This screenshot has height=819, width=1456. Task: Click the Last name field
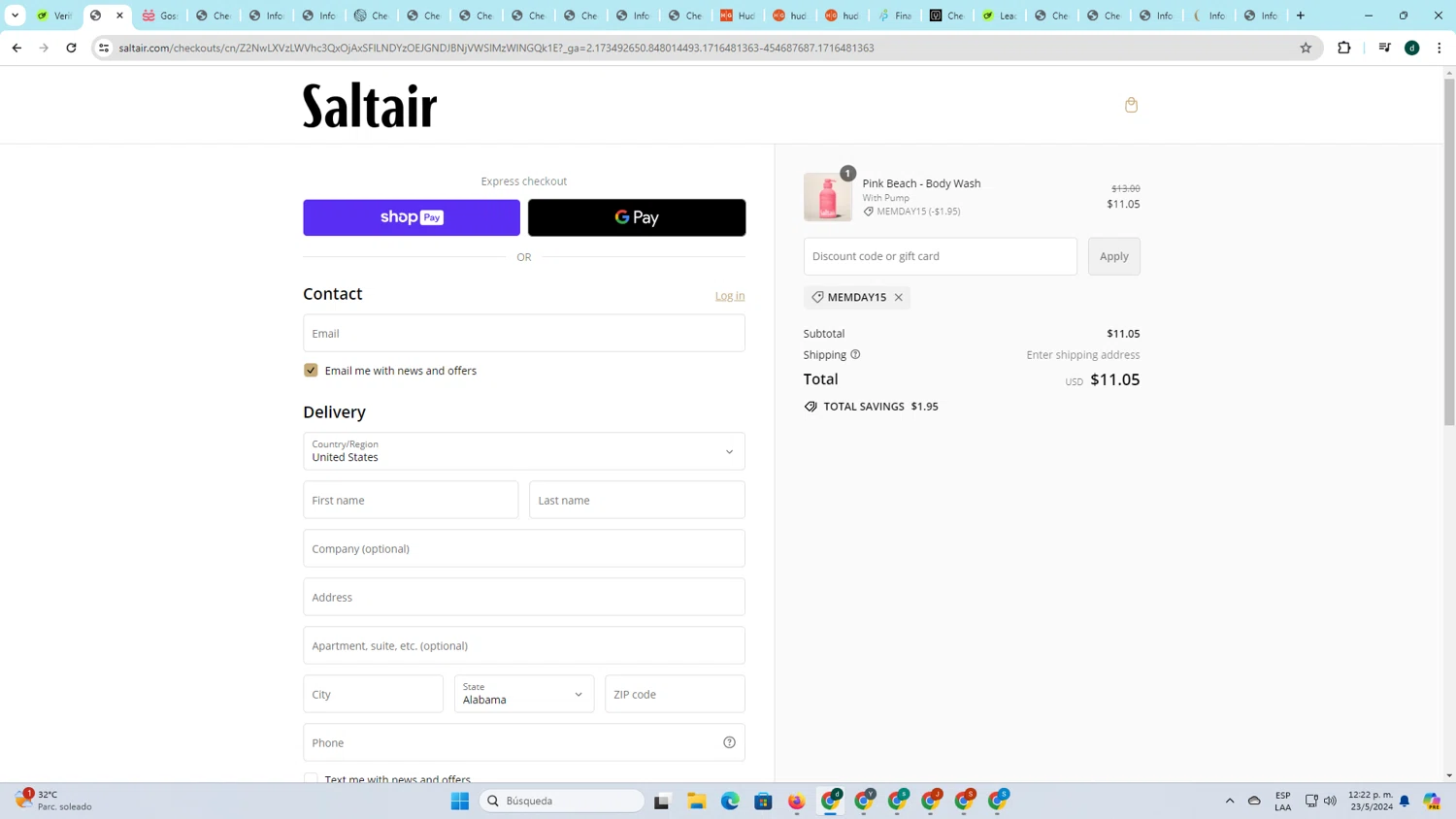point(637,500)
